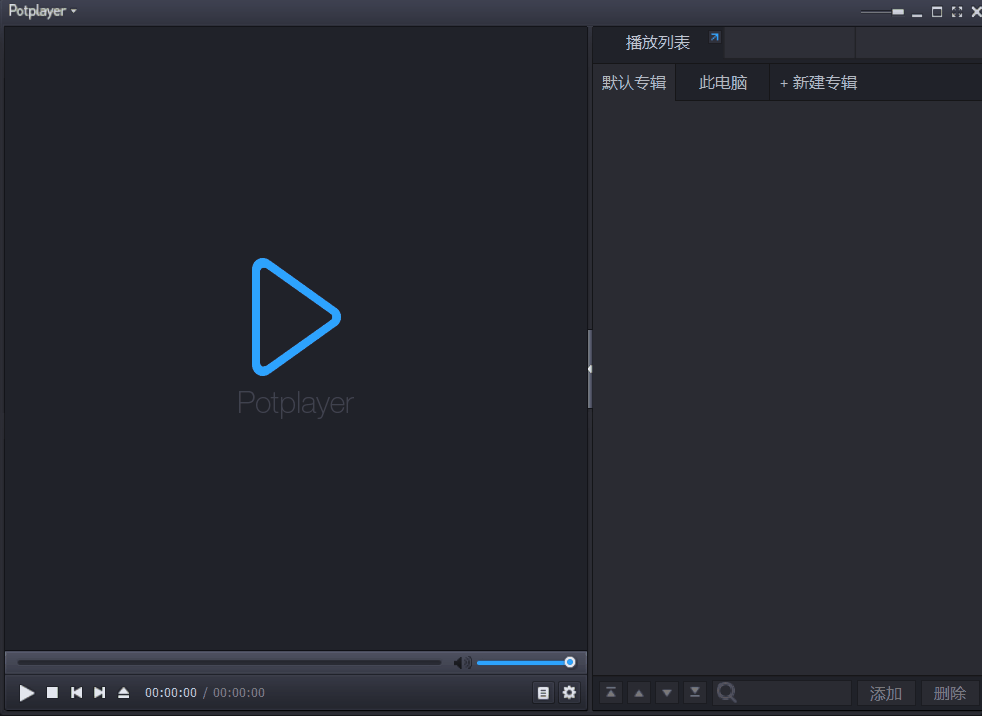Stop playback with the square button

(53, 693)
